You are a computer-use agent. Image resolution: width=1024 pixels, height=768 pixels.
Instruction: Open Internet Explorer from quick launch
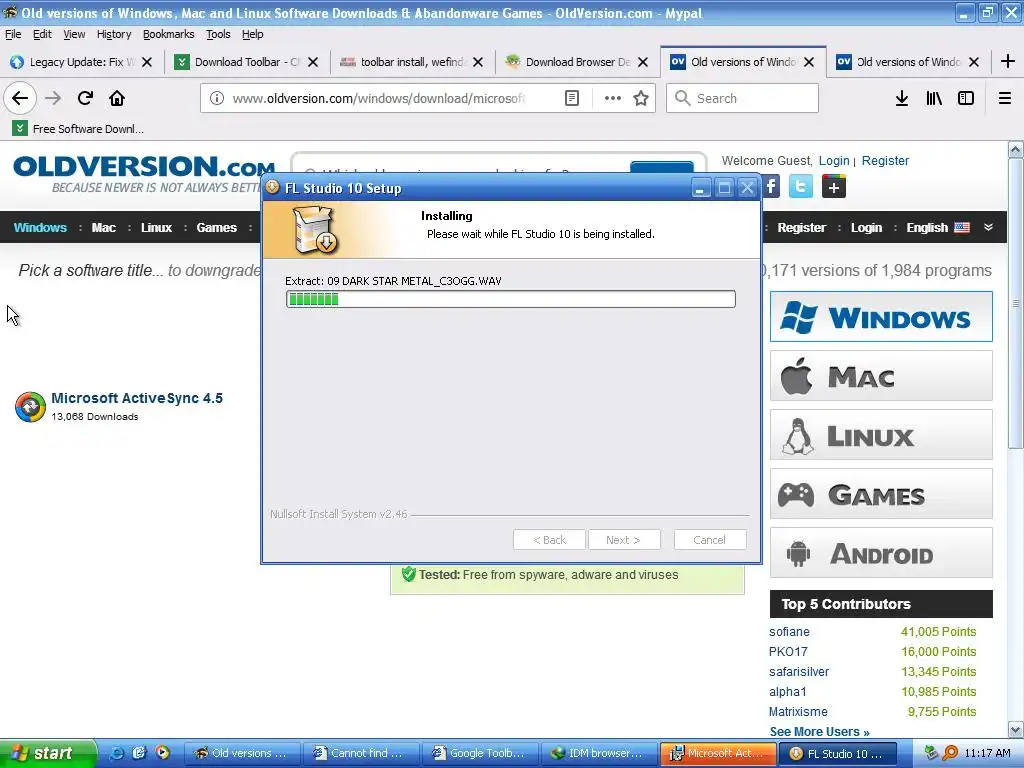pos(117,753)
